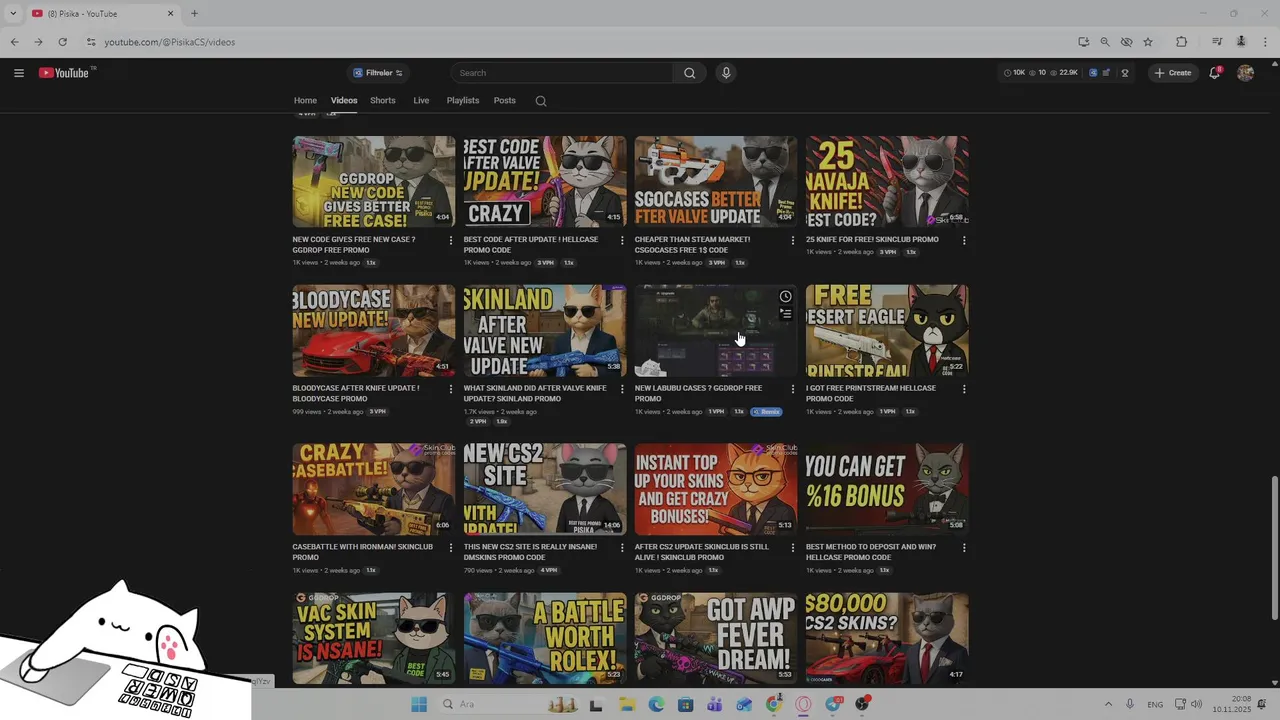Screen dimensions: 1280x720
Task: Open the Chrome three-dot menu
Action: coord(1264,42)
